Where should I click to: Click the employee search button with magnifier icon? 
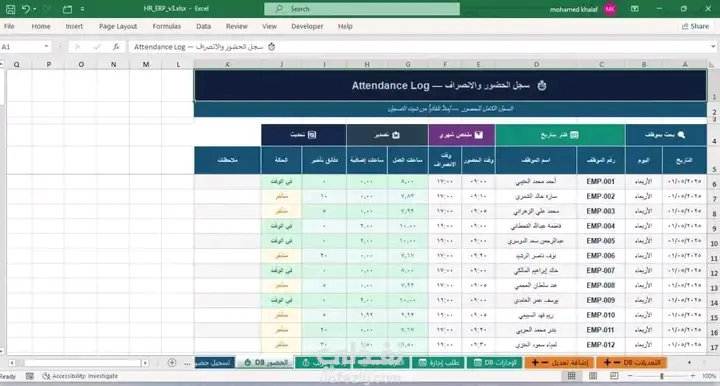tap(666, 135)
